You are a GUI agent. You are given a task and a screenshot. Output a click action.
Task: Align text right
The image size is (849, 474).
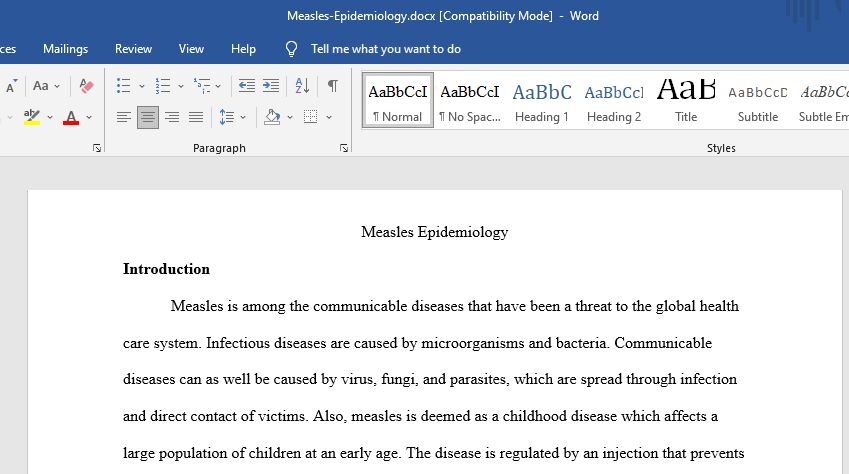click(x=172, y=117)
